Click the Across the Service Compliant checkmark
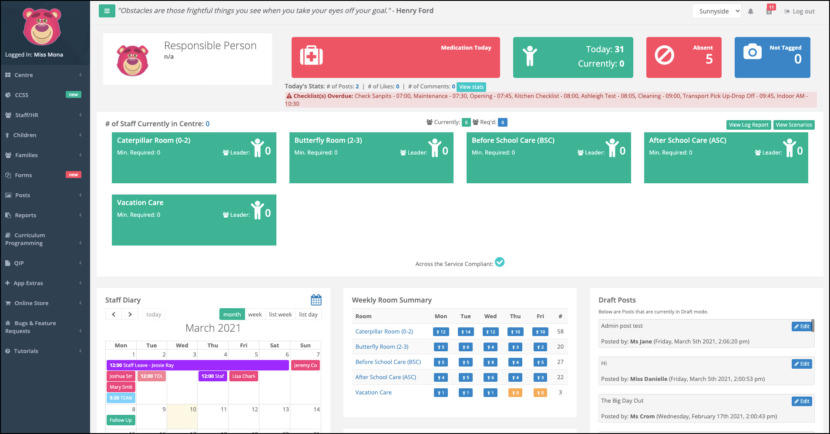 coord(500,263)
